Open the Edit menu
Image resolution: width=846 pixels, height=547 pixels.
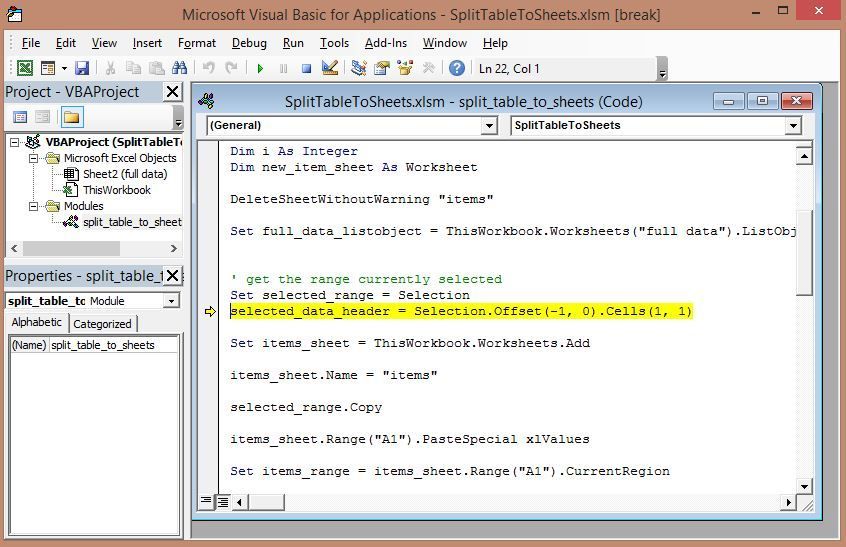(x=66, y=43)
